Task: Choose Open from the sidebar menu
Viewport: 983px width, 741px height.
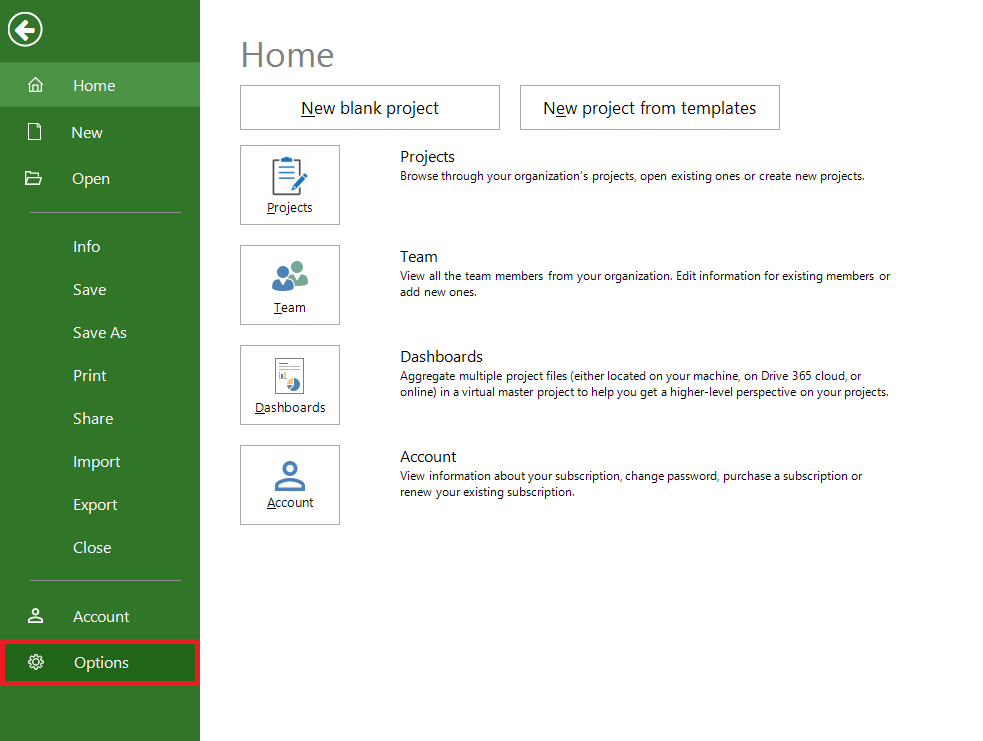Action: click(100, 179)
